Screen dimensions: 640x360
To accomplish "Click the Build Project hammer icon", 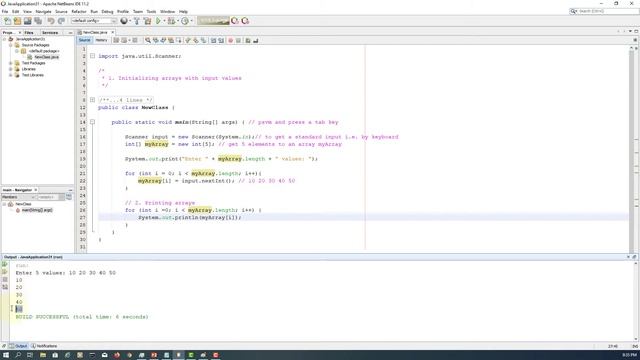I will [137, 21].
